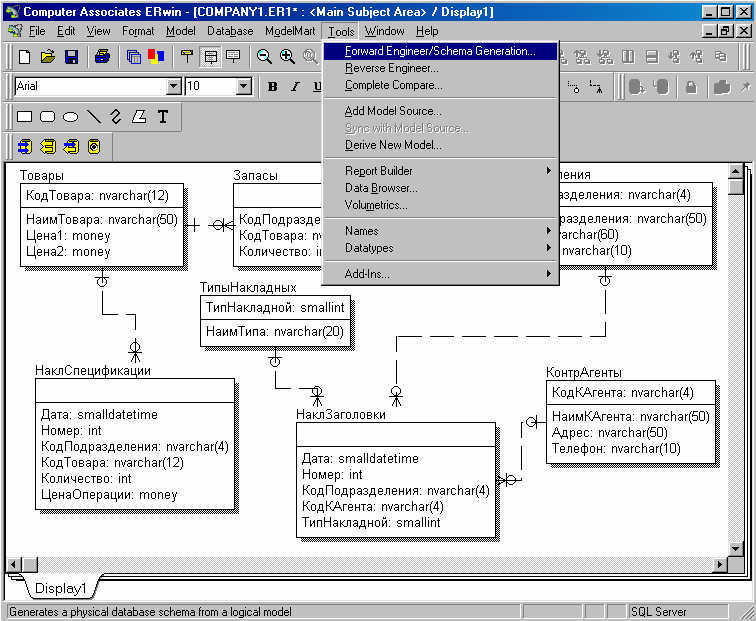Viewport: 756px width, 621px height.
Task: Zoom in with the plus magnifier
Action: [287, 57]
